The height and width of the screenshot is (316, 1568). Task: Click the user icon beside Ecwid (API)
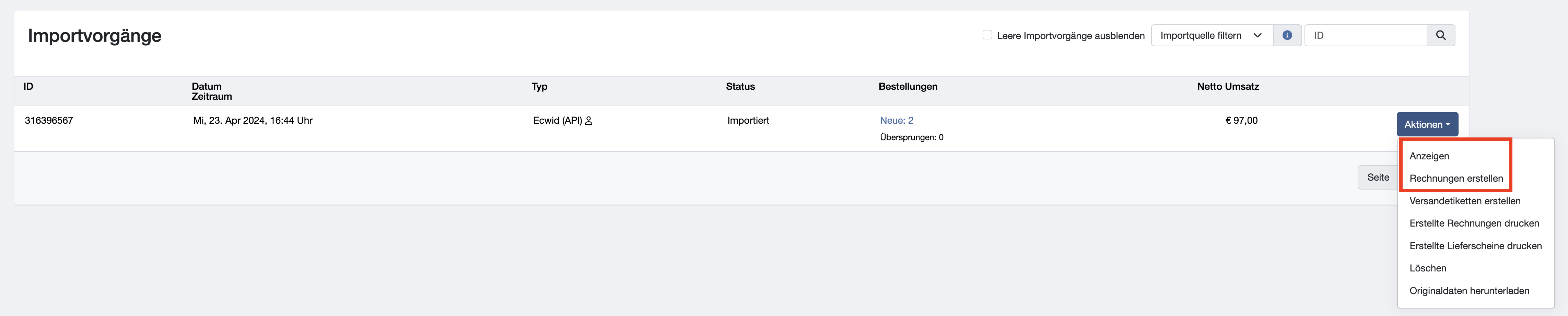589,121
